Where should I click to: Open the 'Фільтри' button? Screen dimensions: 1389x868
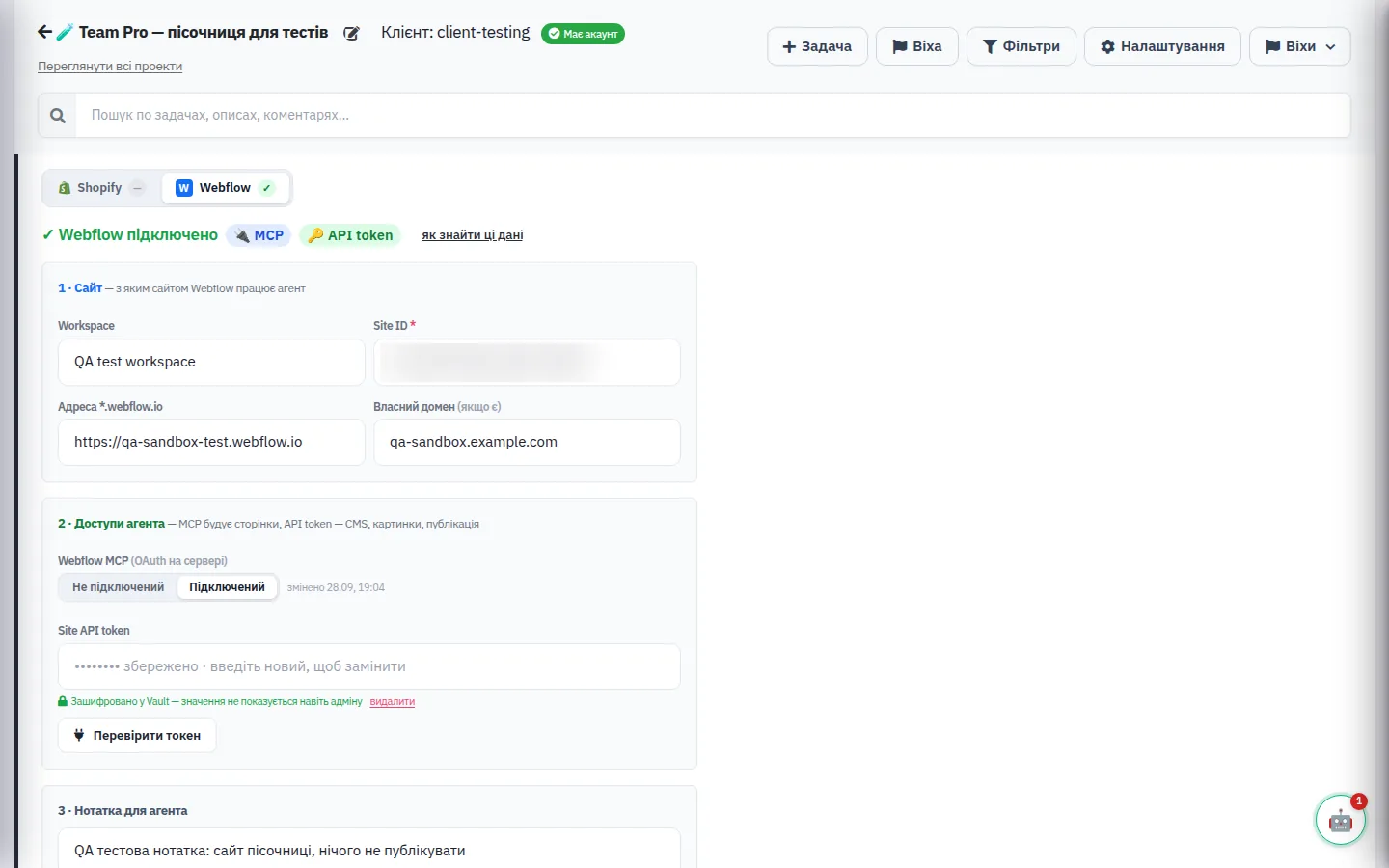point(1021,46)
